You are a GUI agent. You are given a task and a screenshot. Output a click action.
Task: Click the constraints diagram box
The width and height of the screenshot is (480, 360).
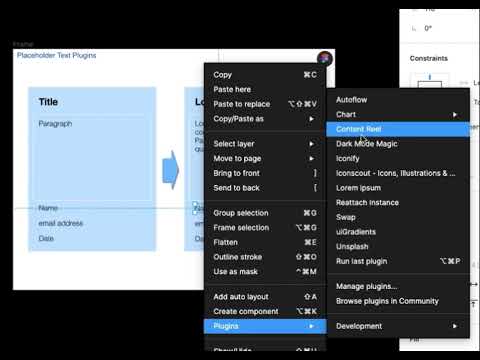[x=430, y=80]
